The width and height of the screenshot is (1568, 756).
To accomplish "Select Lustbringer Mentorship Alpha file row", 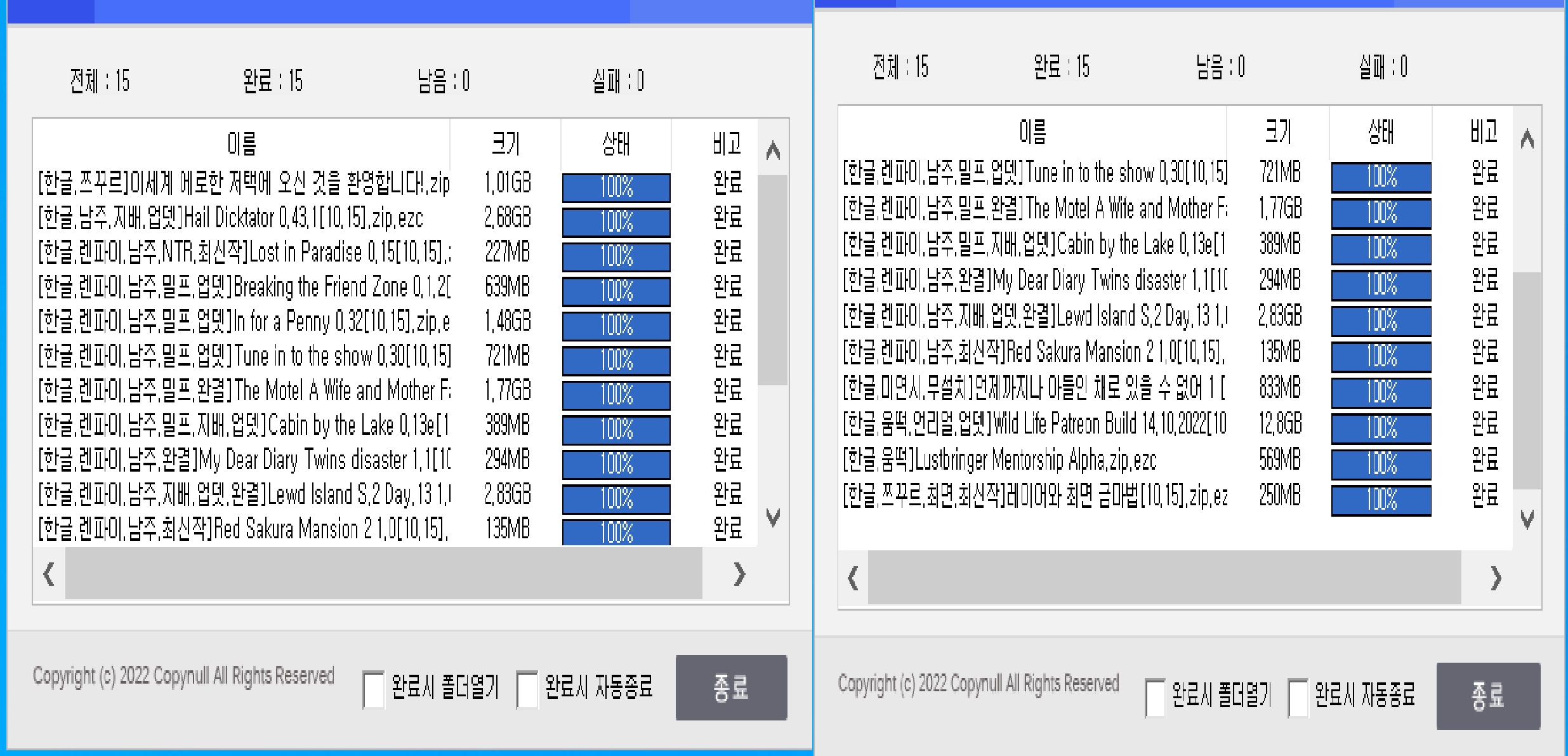I will click(x=1000, y=460).
